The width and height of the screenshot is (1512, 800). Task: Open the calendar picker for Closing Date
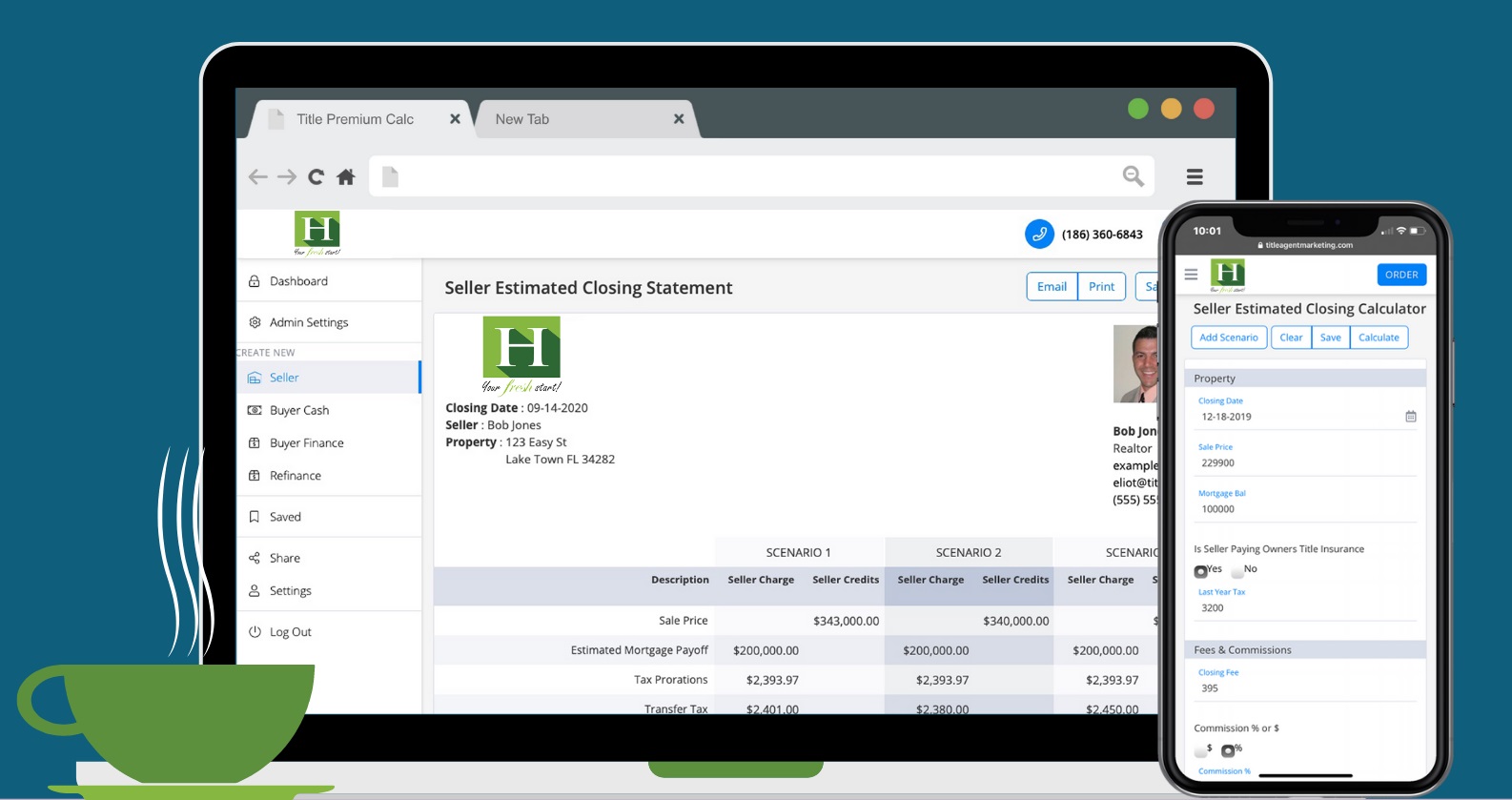[x=1410, y=417]
